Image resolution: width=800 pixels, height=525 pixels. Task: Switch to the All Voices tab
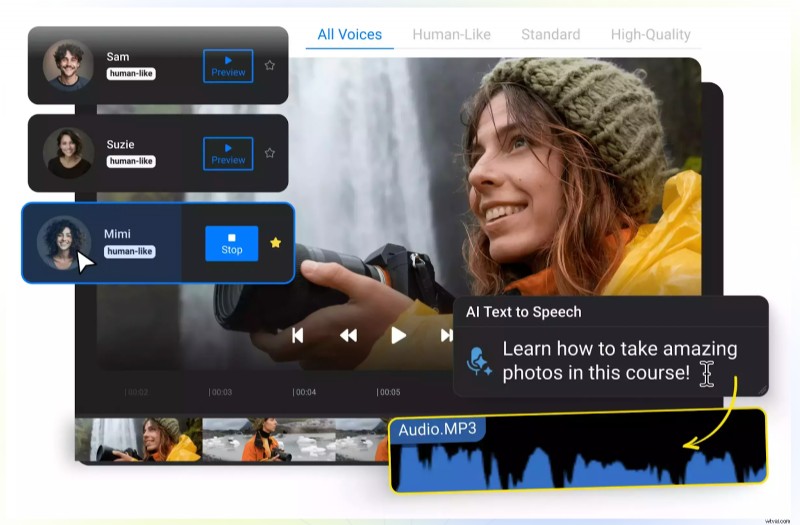349,35
